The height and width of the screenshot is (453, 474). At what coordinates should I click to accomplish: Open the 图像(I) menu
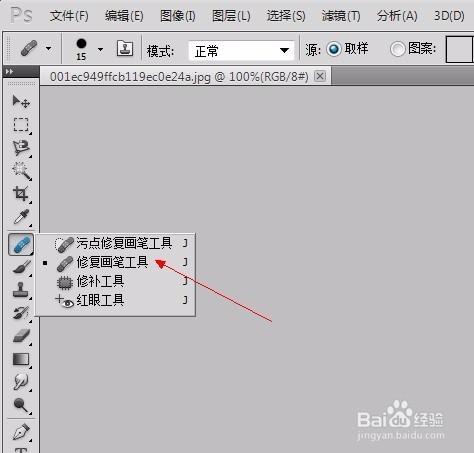click(178, 16)
